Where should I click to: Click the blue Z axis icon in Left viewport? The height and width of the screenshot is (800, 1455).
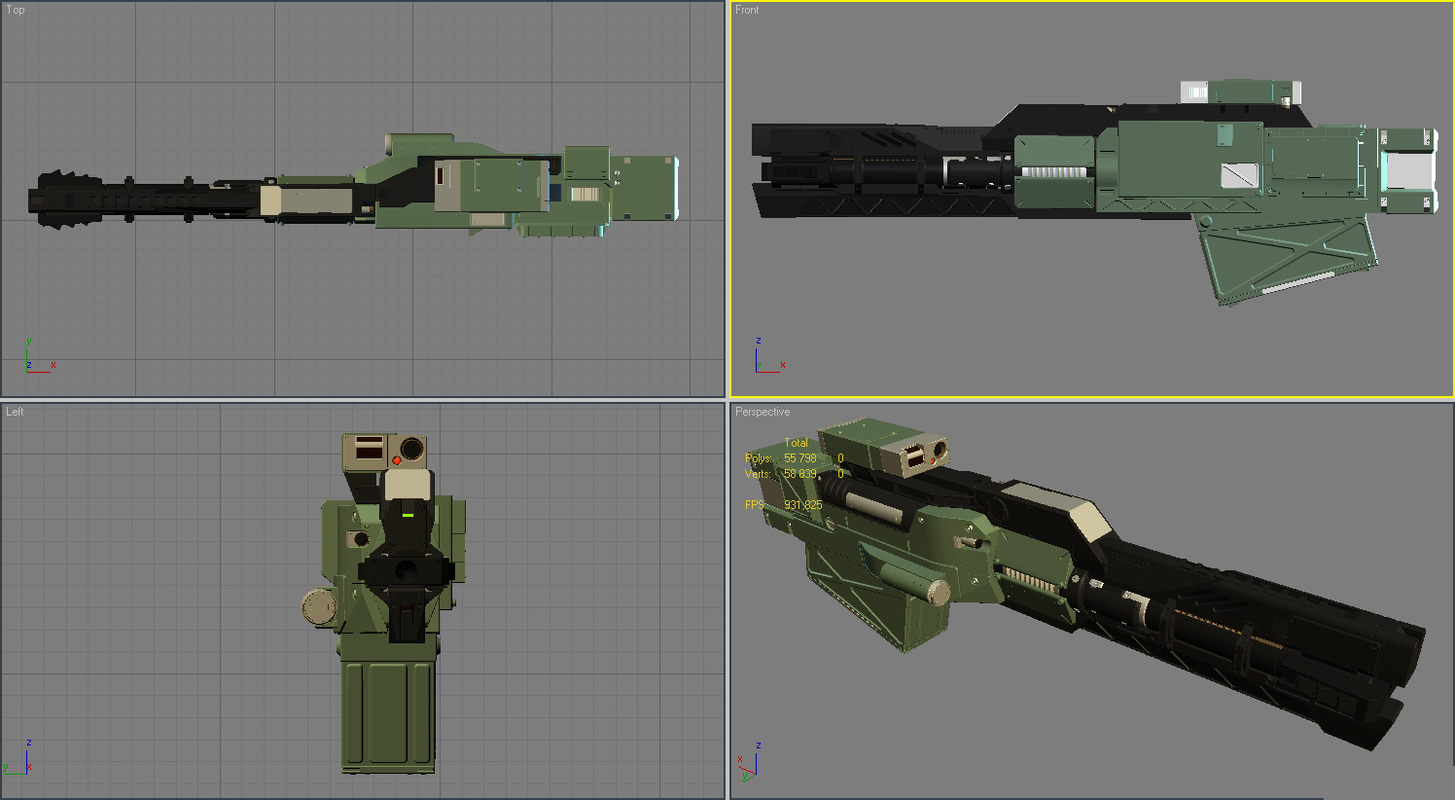27,745
